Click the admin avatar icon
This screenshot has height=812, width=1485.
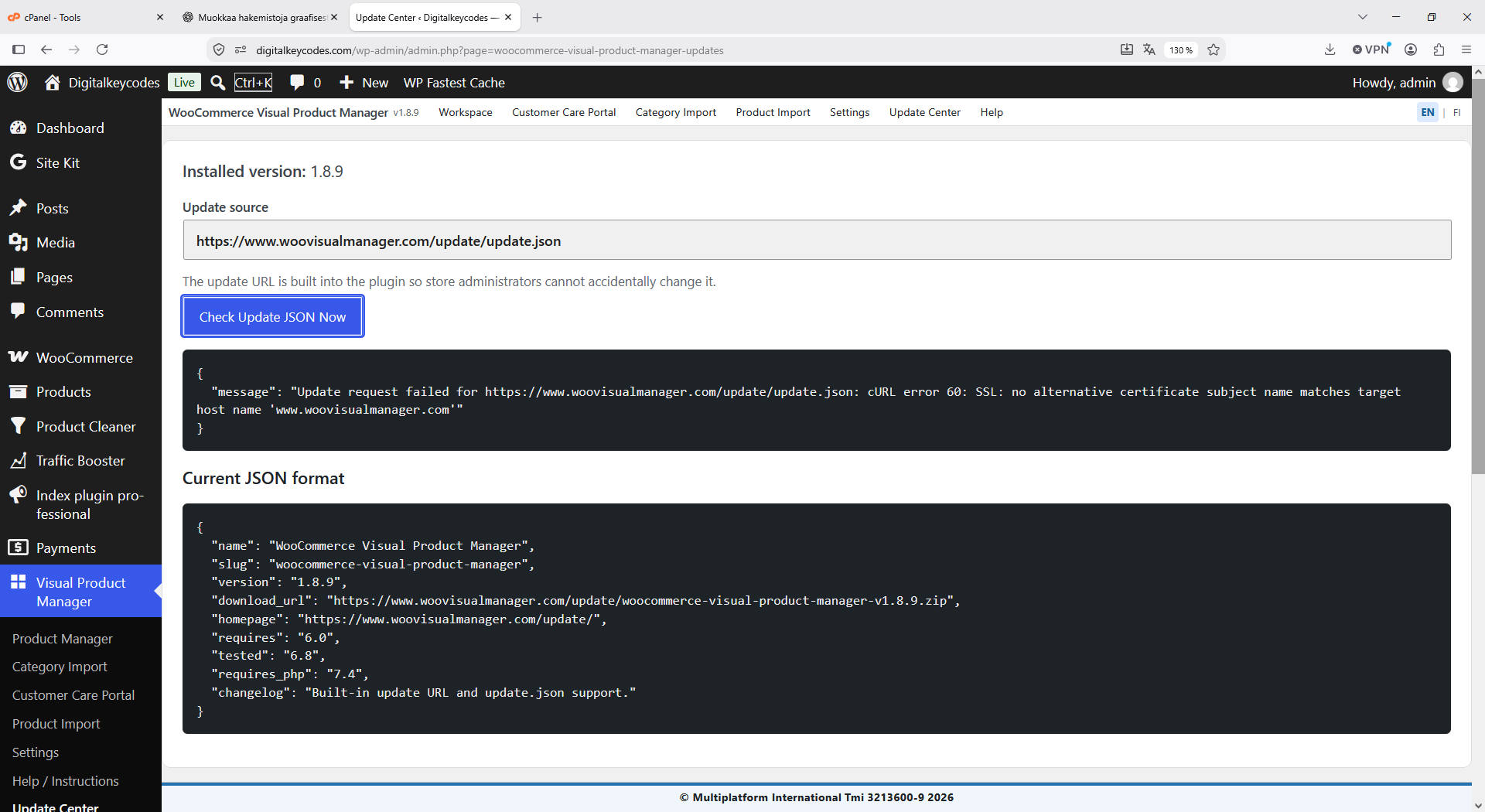[1453, 83]
